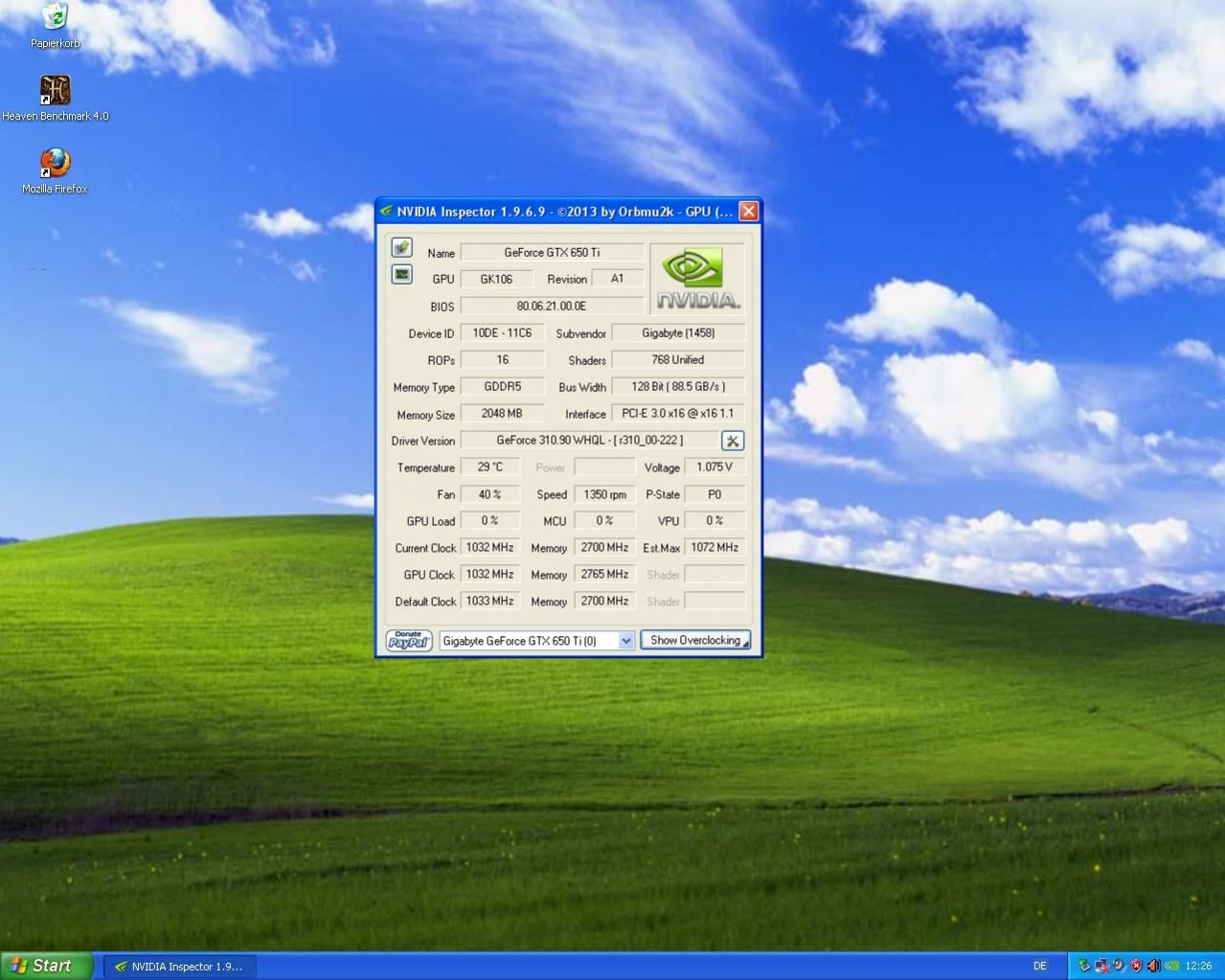The height and width of the screenshot is (980, 1225).
Task: Click the NVIDIA logo image
Action: click(696, 279)
